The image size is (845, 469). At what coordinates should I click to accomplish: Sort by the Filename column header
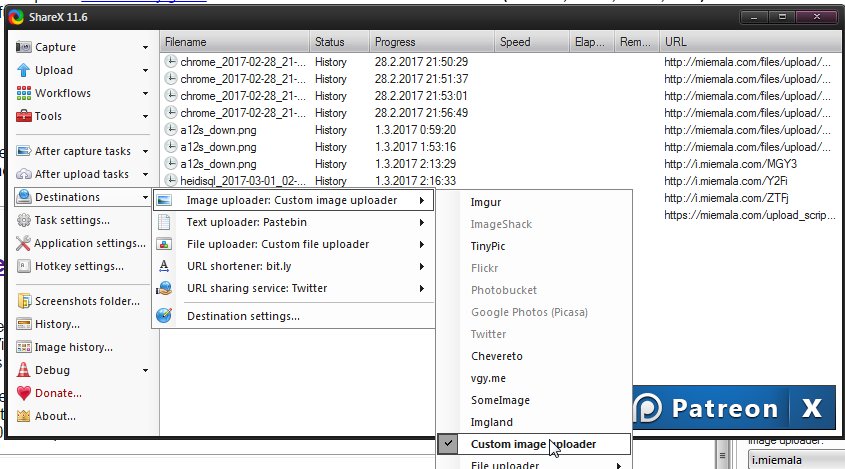click(234, 42)
